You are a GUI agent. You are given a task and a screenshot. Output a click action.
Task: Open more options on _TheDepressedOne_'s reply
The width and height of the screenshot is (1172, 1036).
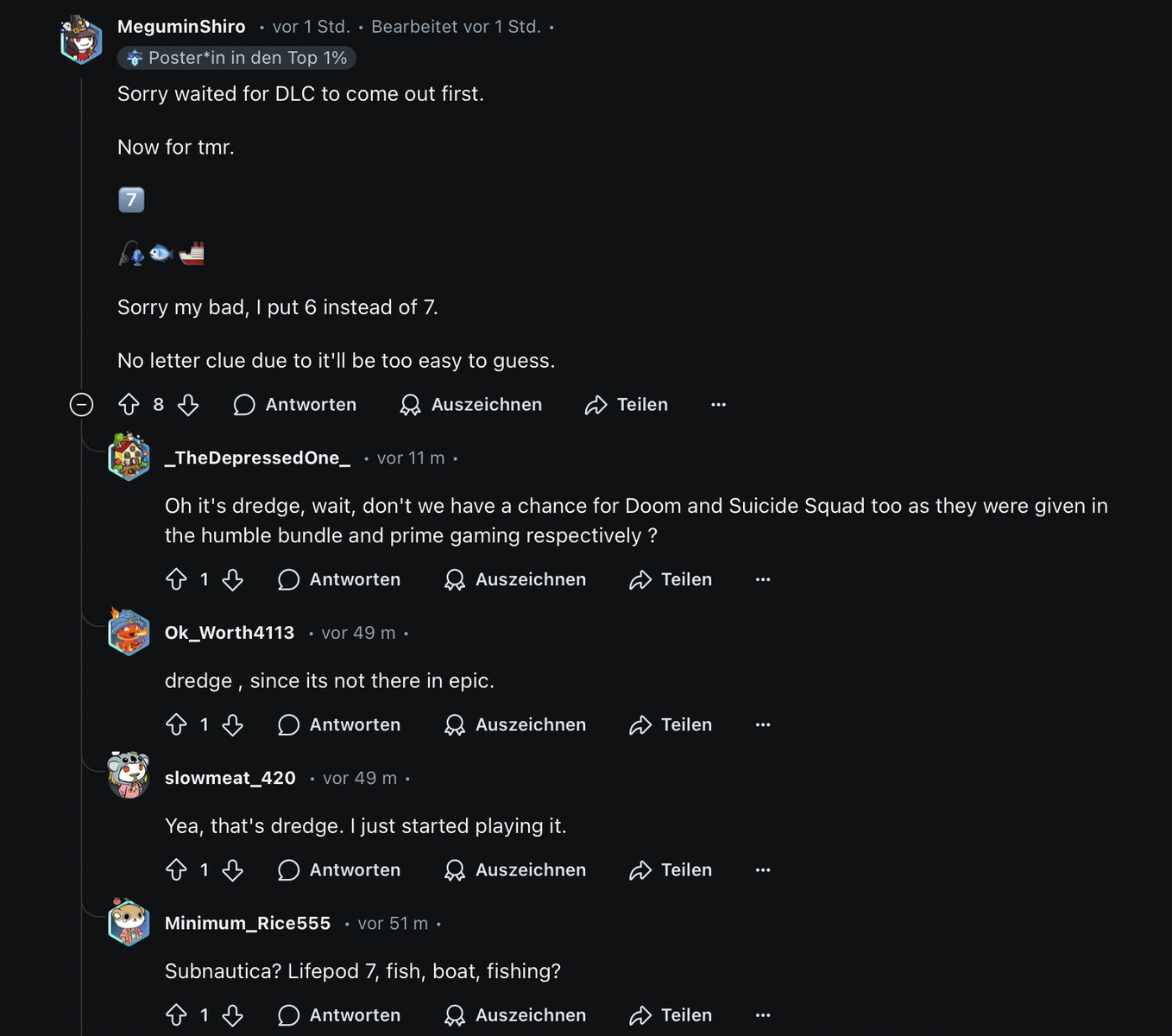tap(762, 579)
